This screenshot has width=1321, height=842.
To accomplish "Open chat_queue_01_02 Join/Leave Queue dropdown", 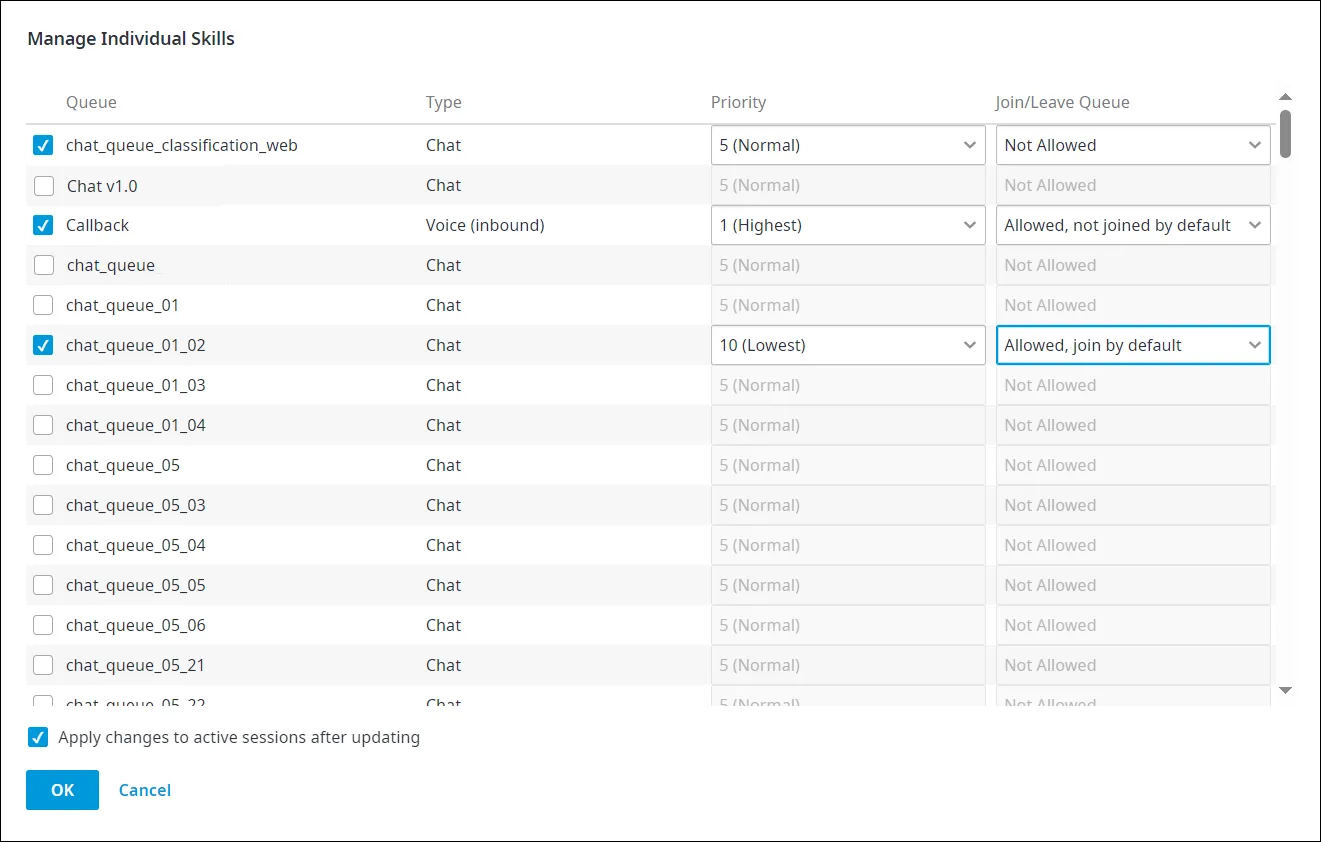I will coord(1133,345).
